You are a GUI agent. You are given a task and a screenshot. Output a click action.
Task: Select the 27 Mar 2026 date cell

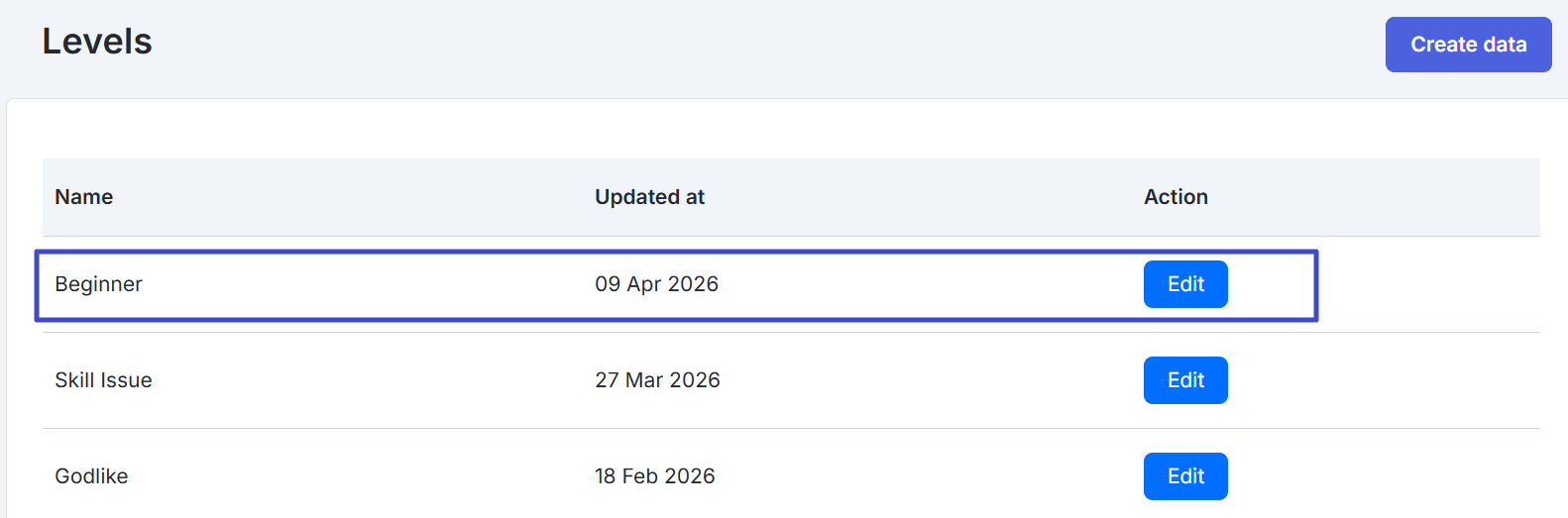657,380
